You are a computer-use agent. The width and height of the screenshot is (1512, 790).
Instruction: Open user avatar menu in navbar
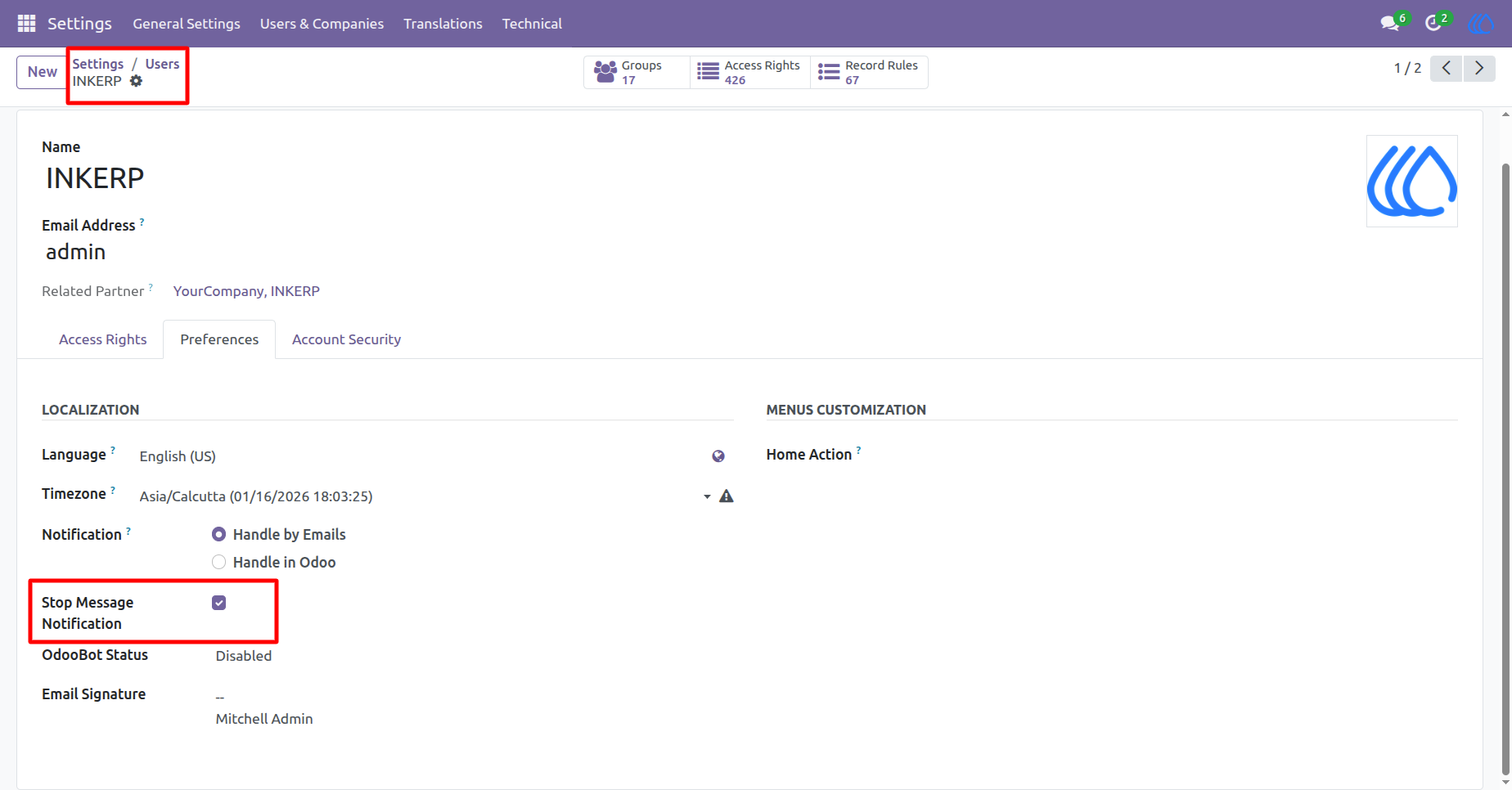tap(1480, 24)
